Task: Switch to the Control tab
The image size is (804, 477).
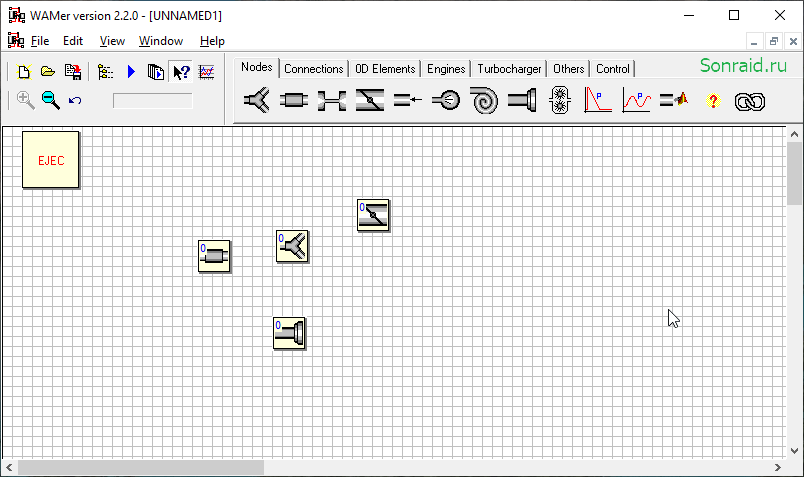Action: [x=613, y=69]
